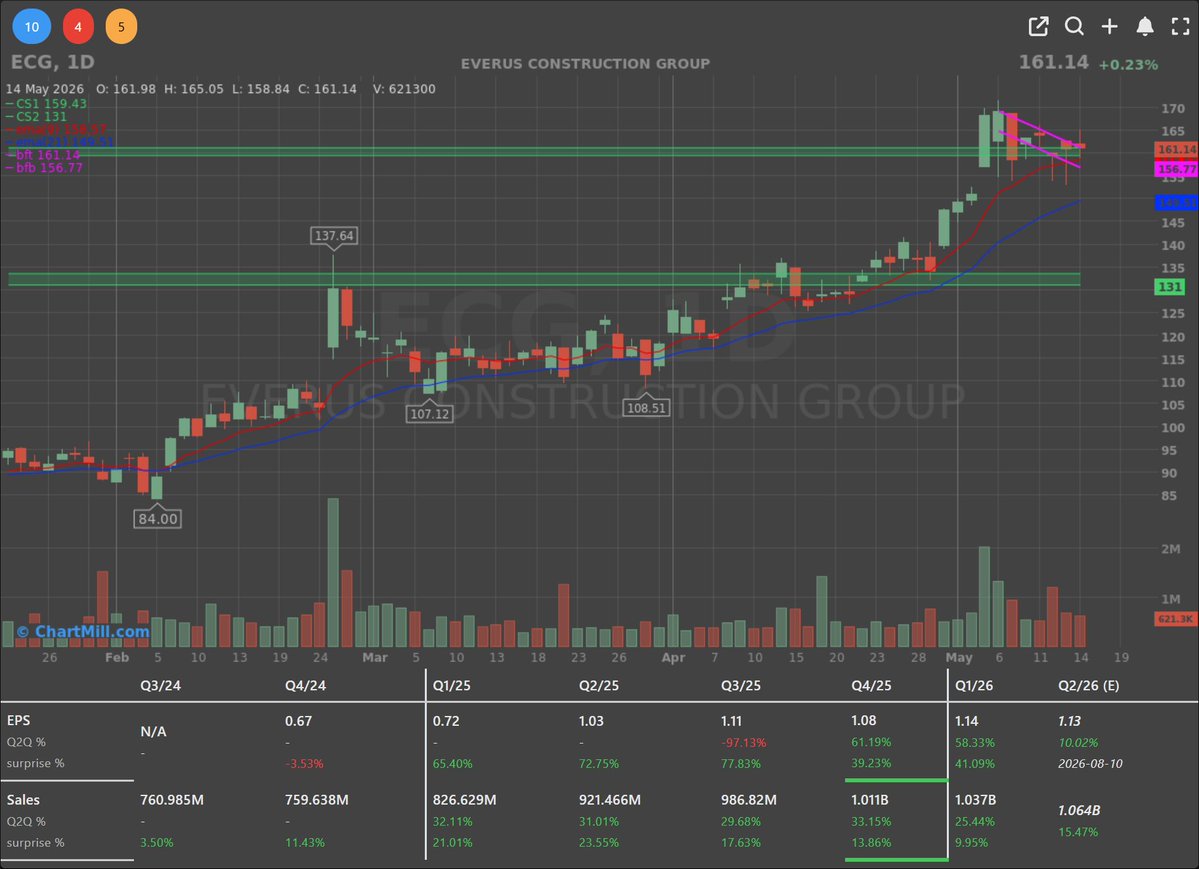
Task: Open the bell alert icon
Action: (1145, 26)
